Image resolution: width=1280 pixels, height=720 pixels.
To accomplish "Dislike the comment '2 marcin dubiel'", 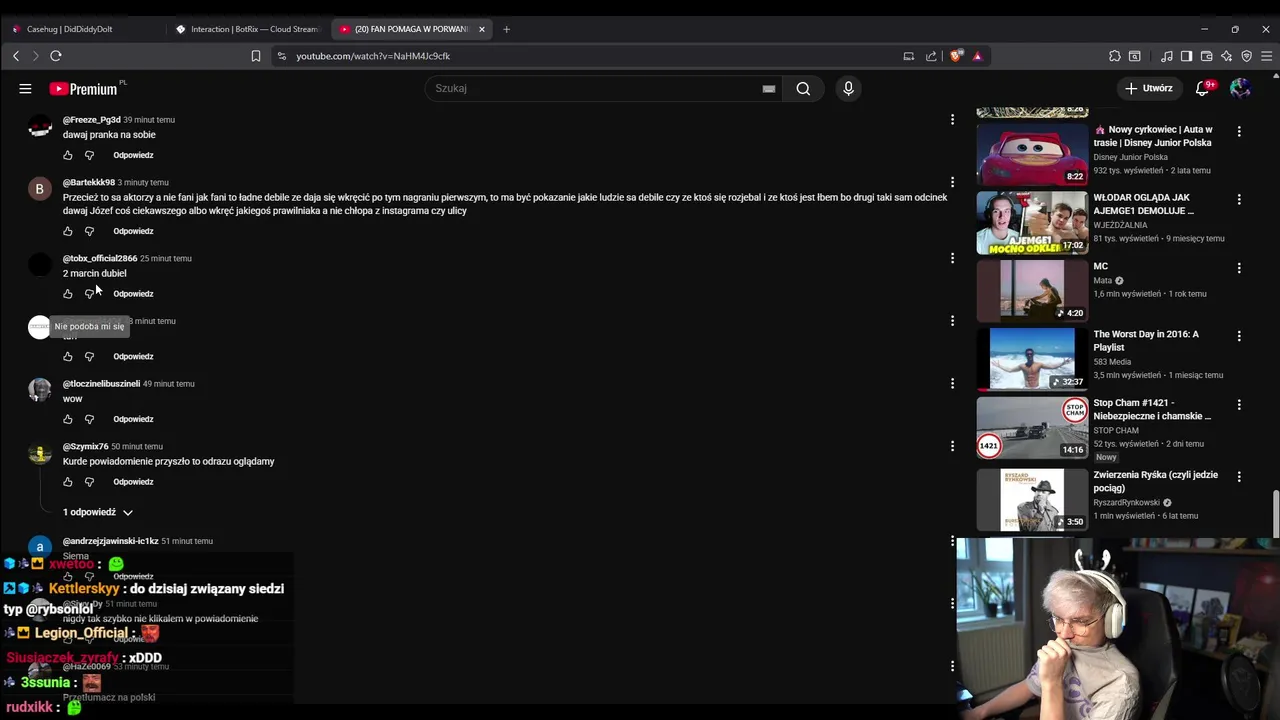I will (89, 294).
